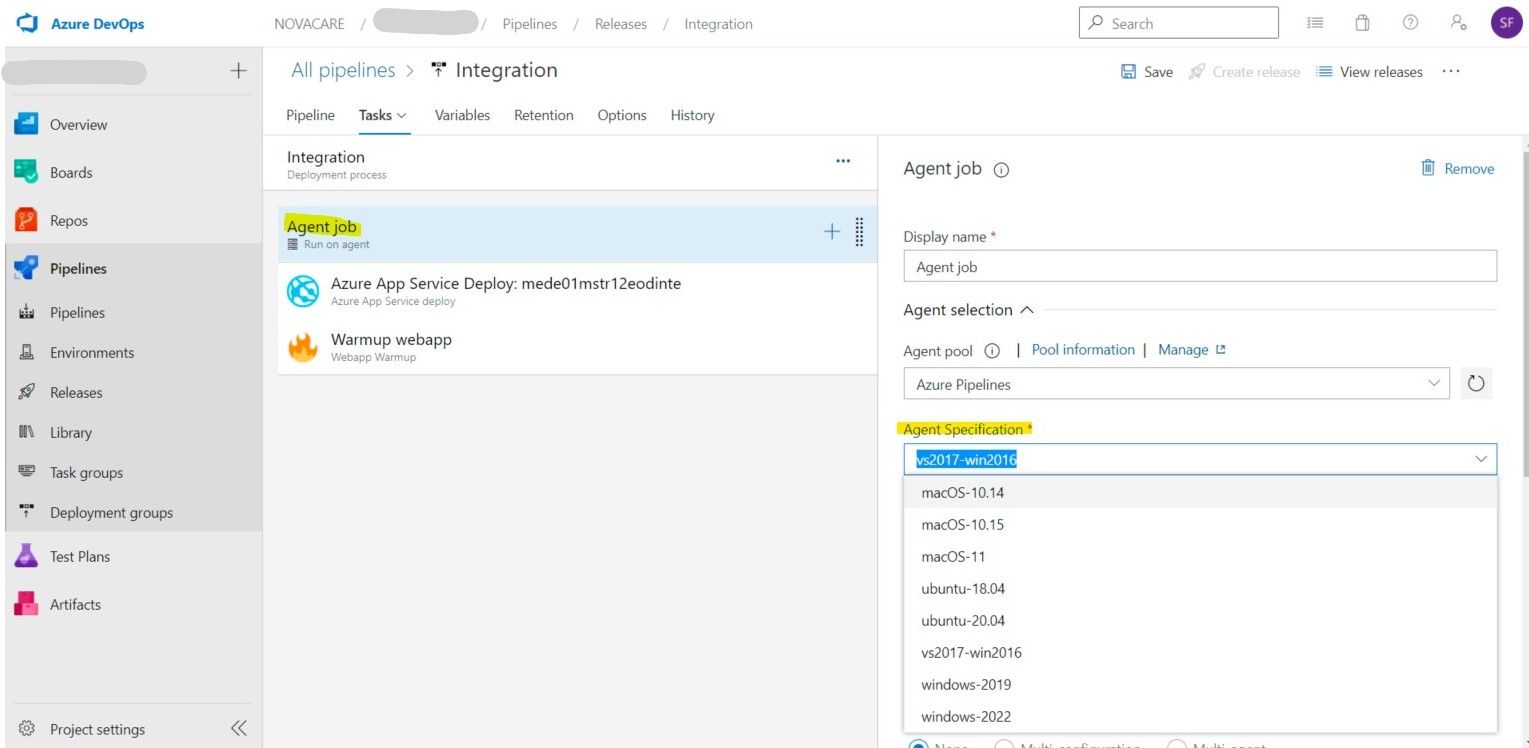Click the Agent job drag handle
This screenshot has height=748, width=1529.
pos(859,232)
